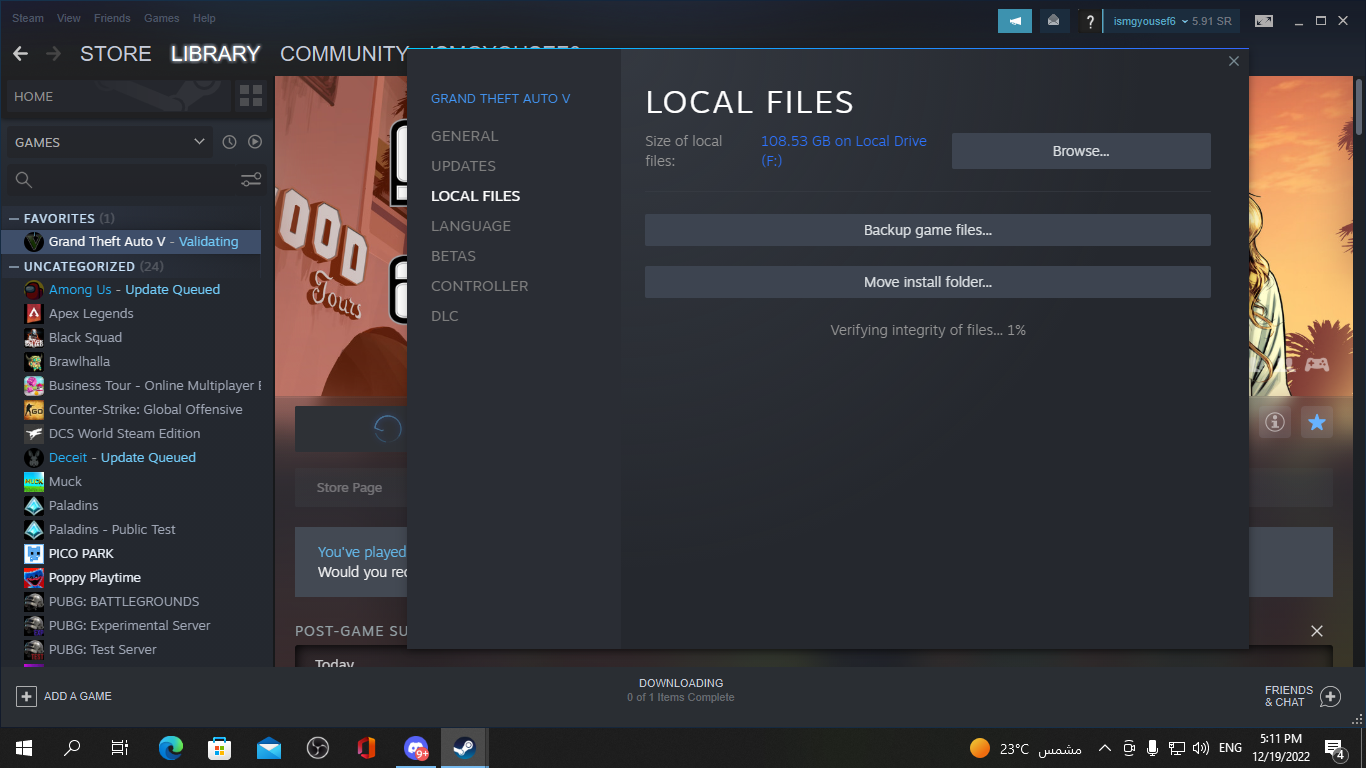Show hidden system tray icons
Viewport: 1366px width, 768px height.
click(1105, 748)
